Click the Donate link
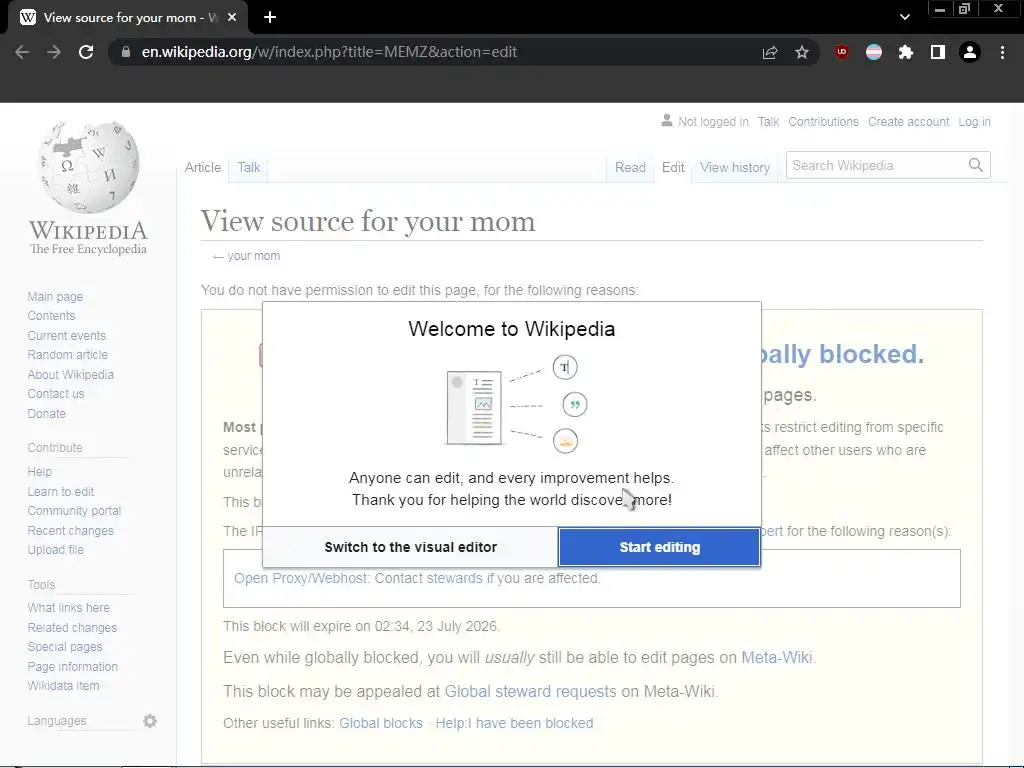The height and width of the screenshot is (768, 1024). click(46, 413)
